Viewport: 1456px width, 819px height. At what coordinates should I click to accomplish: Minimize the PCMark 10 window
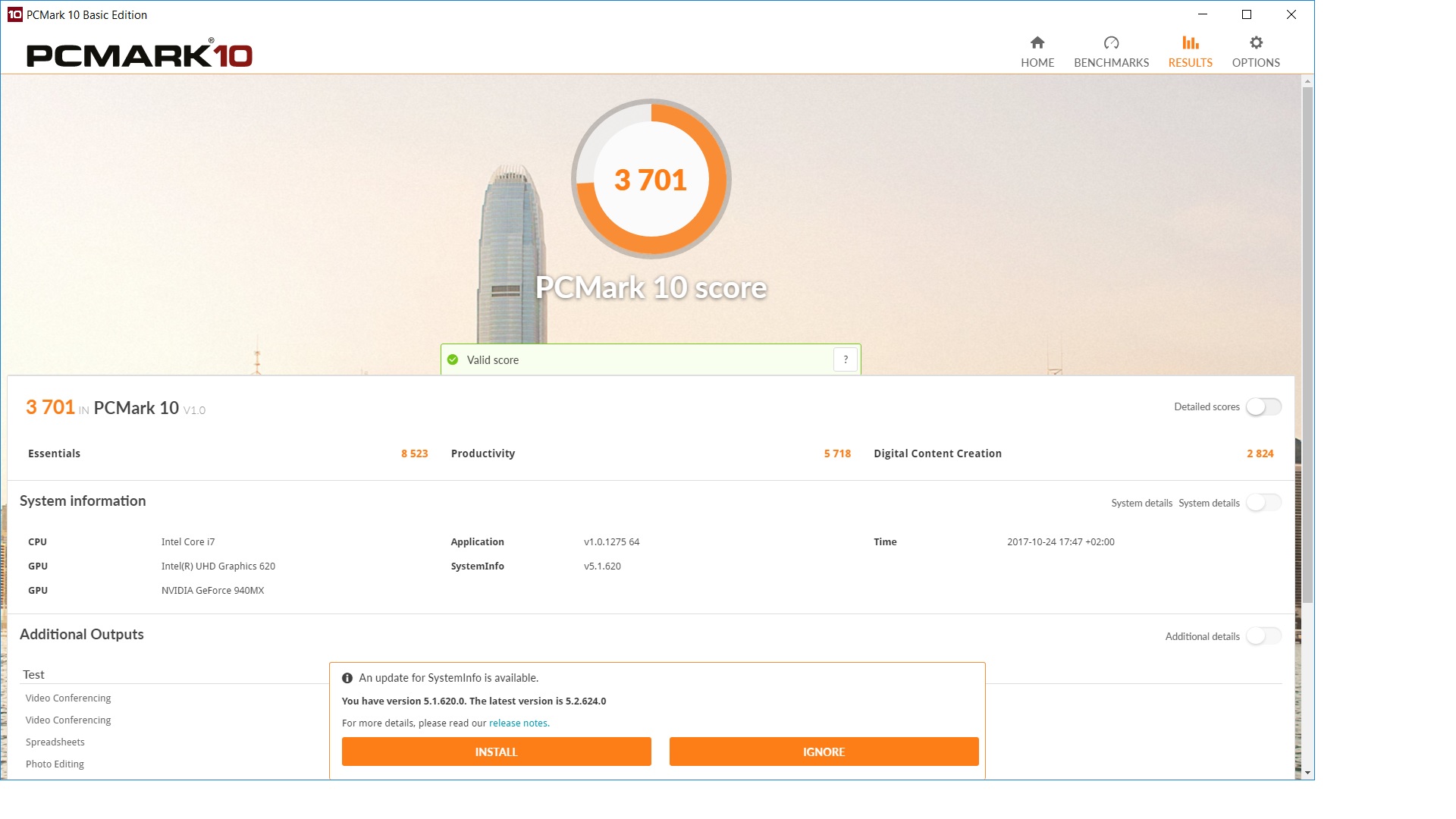click(x=1203, y=14)
